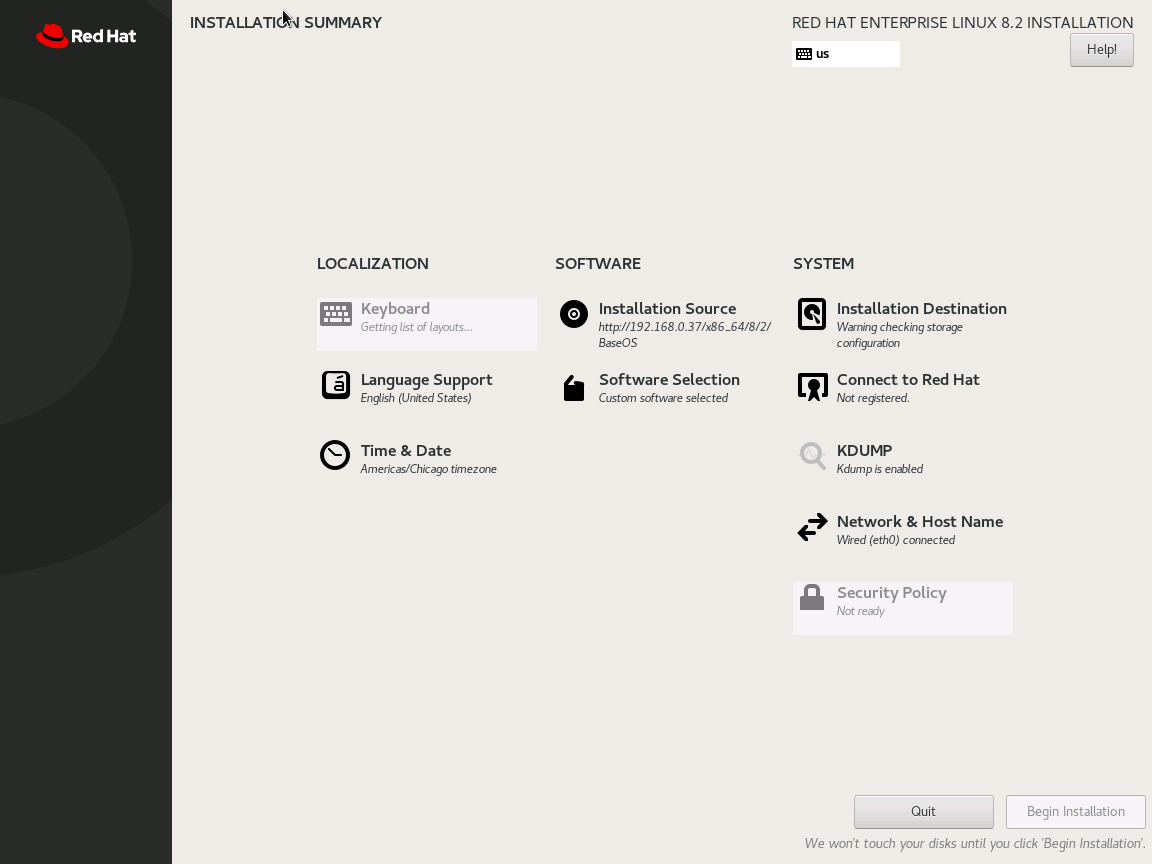Click 'Getting list of layouts...' status text
This screenshot has width=1152, height=864.
click(x=417, y=327)
